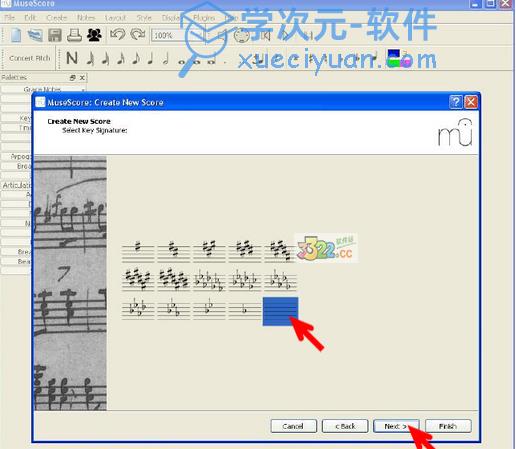Open the Notes menu
This screenshot has height=449, width=516.
coord(86,18)
